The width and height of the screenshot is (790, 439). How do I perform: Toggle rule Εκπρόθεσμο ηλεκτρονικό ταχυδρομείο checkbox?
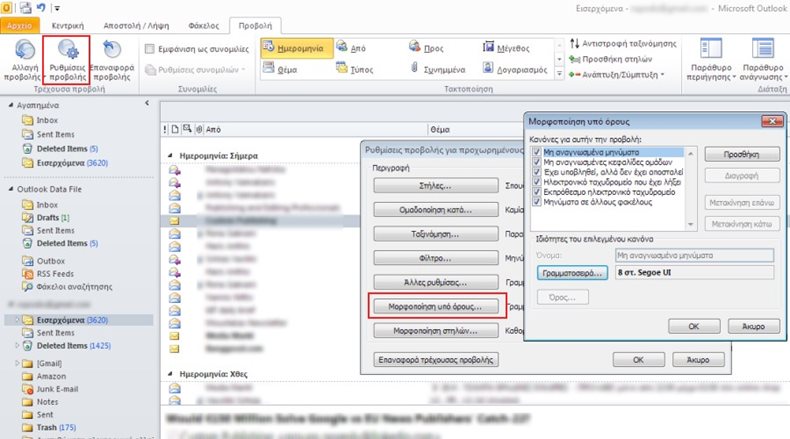pyautogui.click(x=537, y=192)
